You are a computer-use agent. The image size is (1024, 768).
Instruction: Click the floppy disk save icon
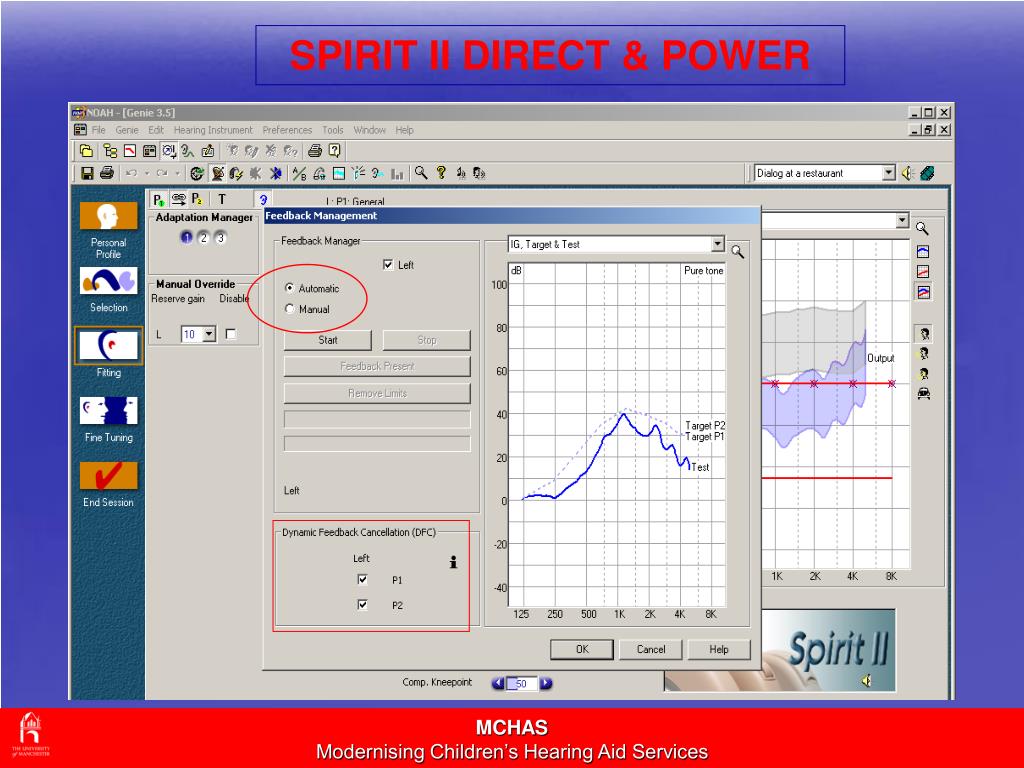pyautogui.click(x=87, y=173)
